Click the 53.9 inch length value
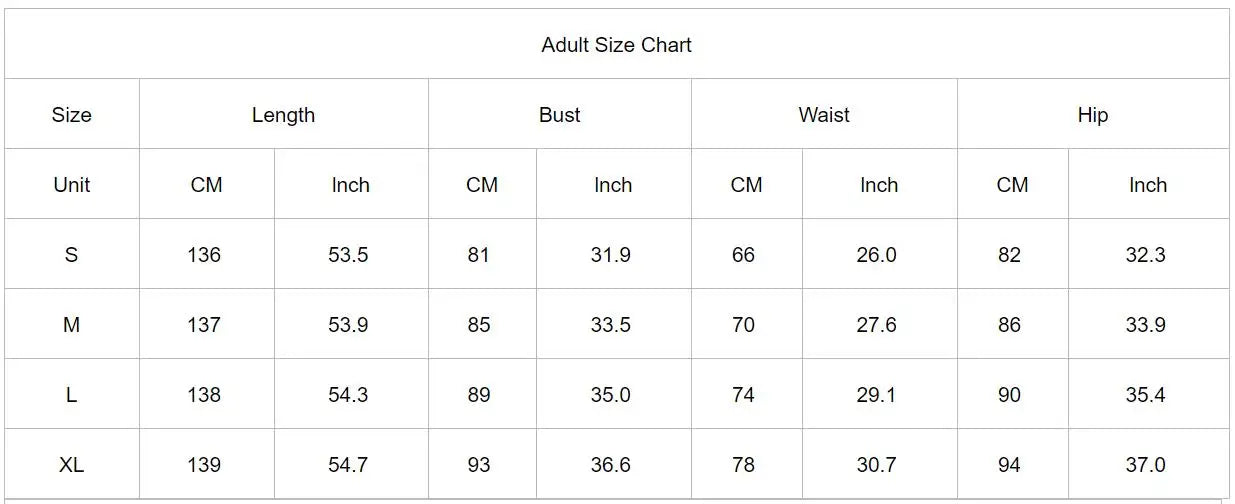The image size is (1235, 504). pyautogui.click(x=348, y=325)
